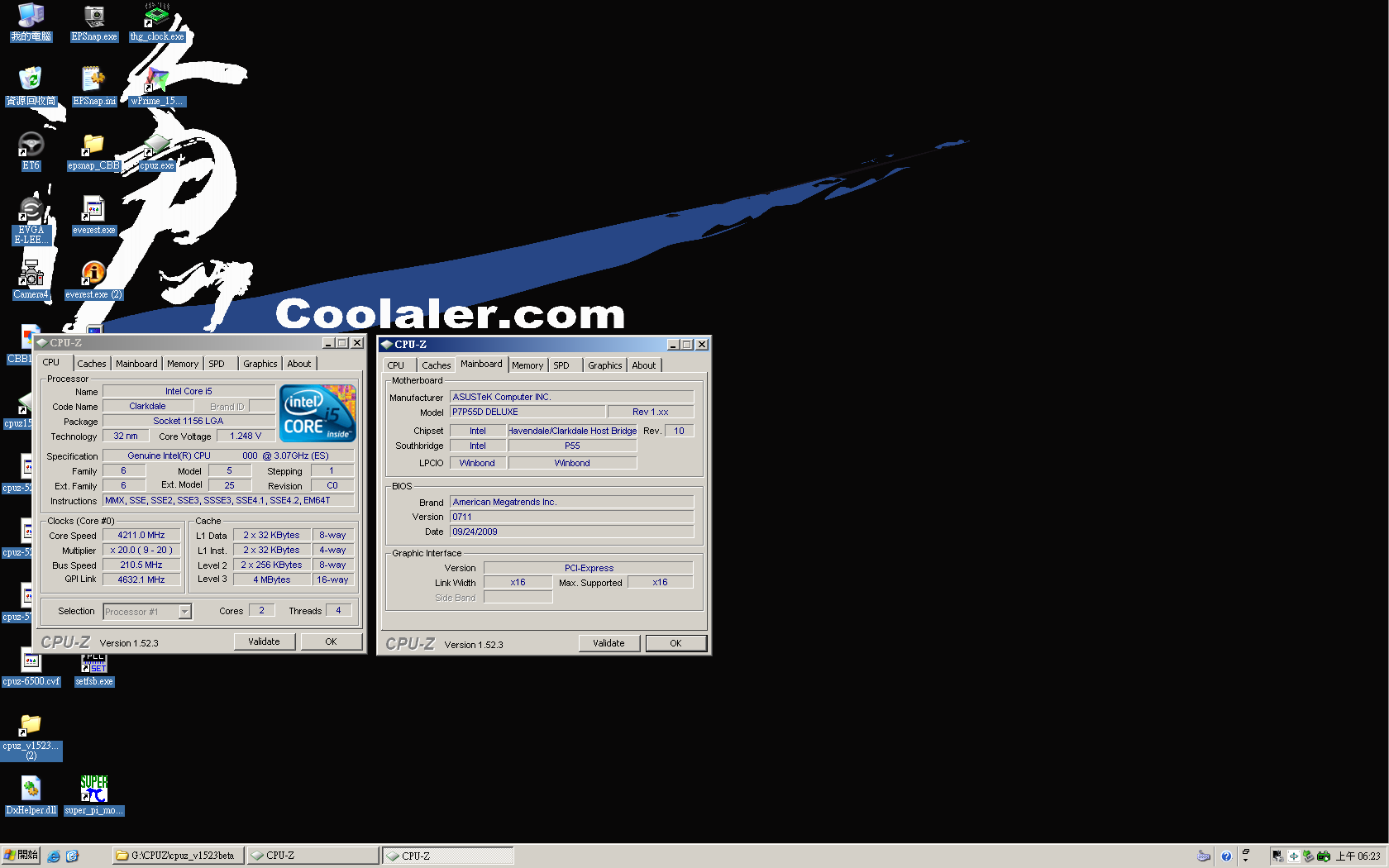Click the second quick launch browser icon

[x=72, y=856]
